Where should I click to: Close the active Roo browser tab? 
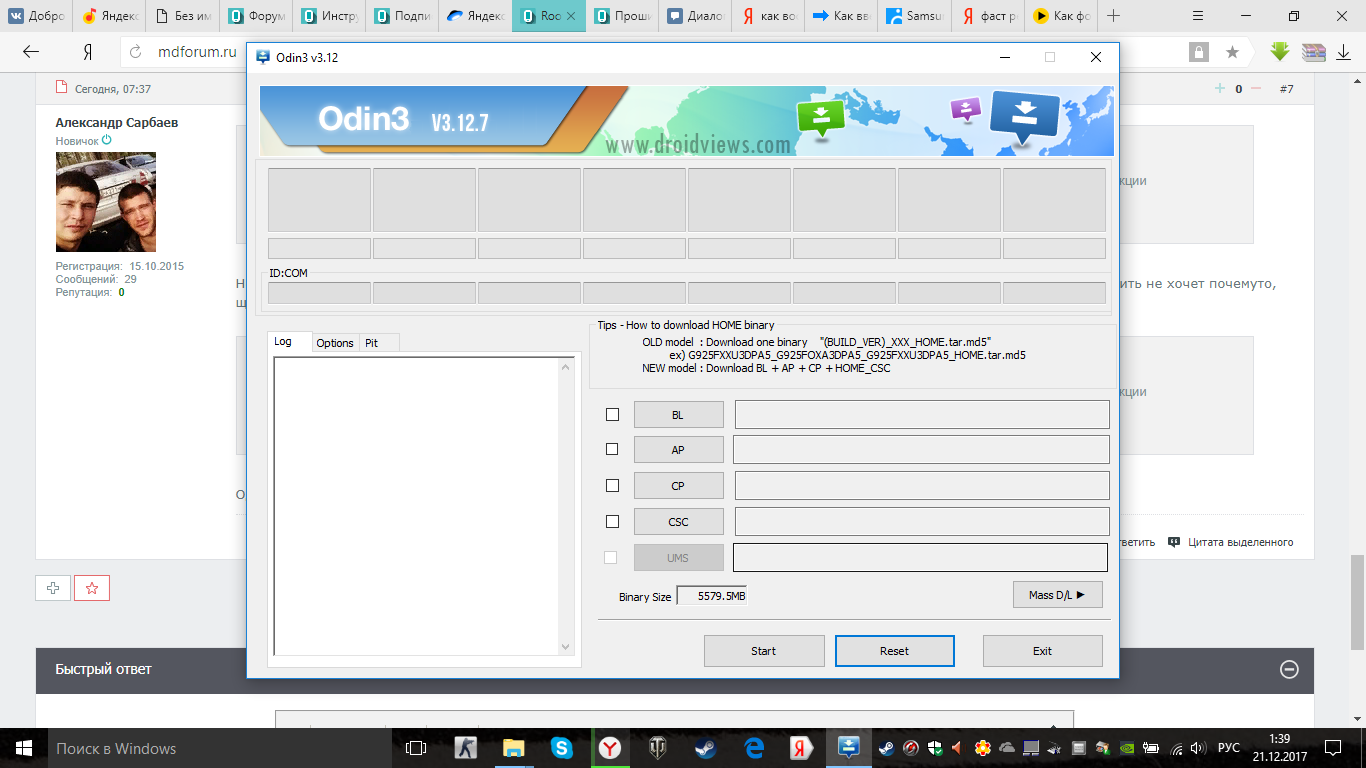[571, 16]
